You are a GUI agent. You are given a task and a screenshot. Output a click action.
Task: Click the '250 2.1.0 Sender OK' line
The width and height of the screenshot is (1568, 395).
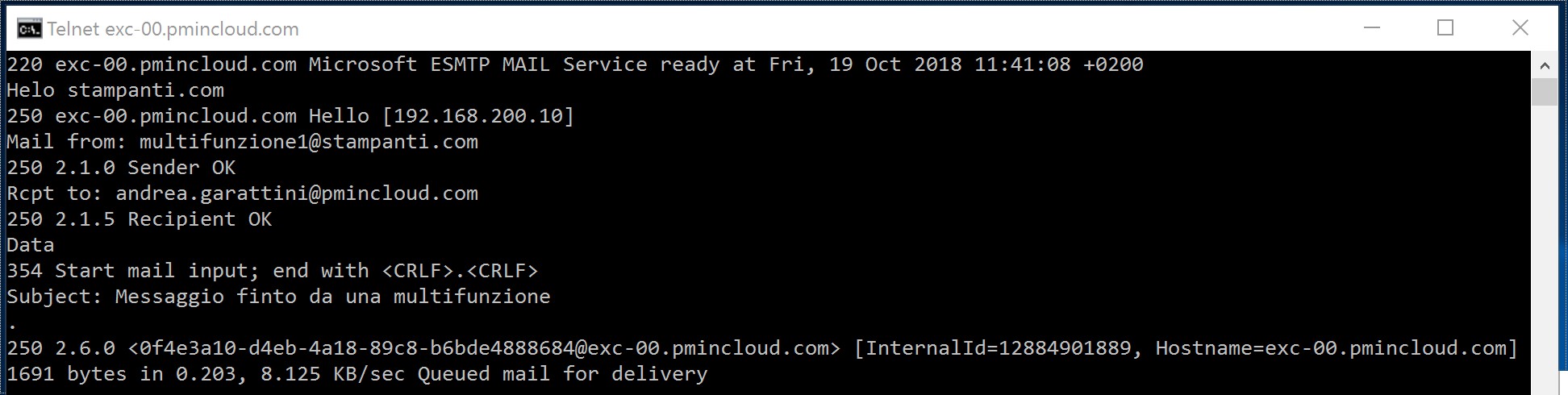121,168
